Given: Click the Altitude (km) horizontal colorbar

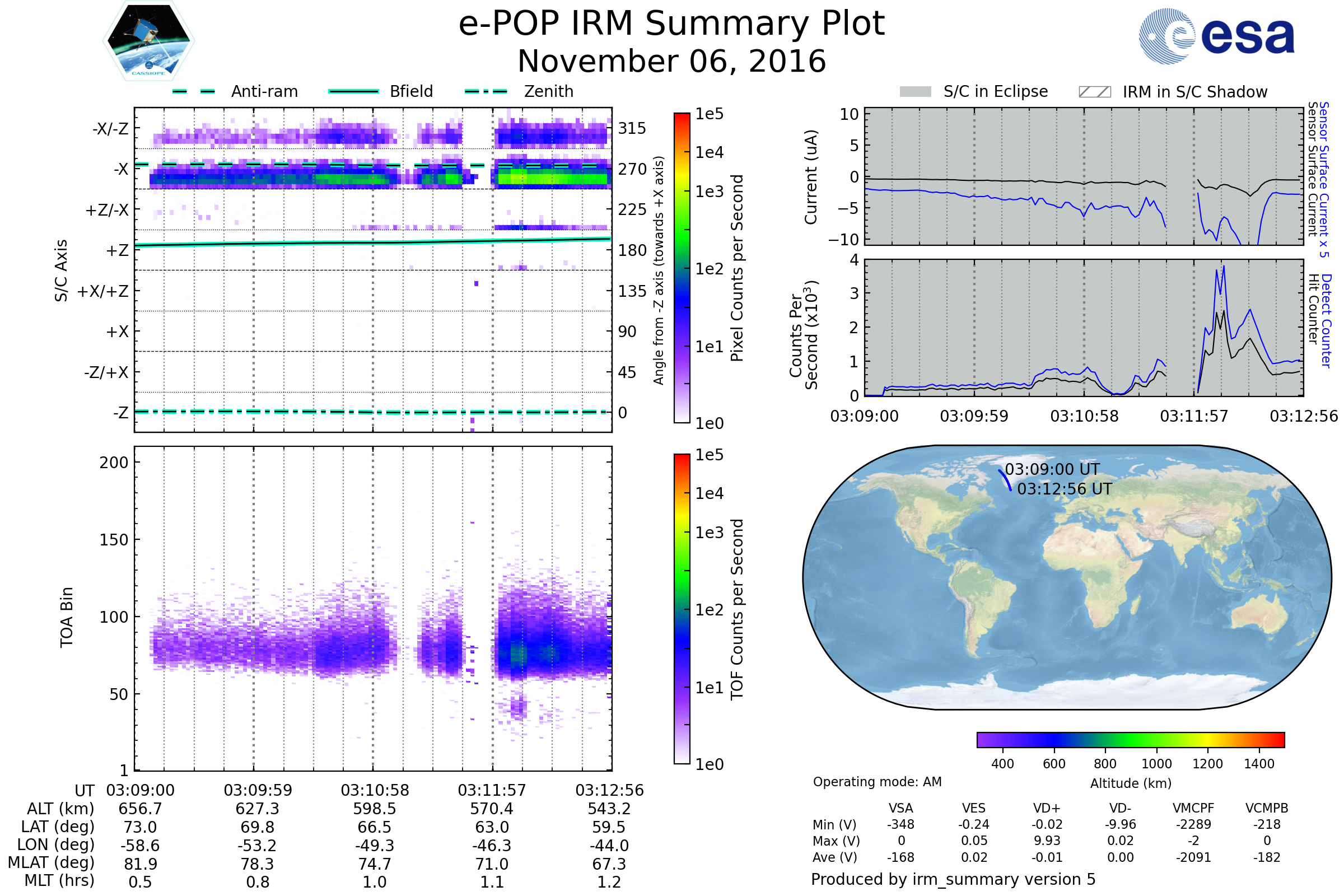Looking at the screenshot, I should click(1130, 739).
